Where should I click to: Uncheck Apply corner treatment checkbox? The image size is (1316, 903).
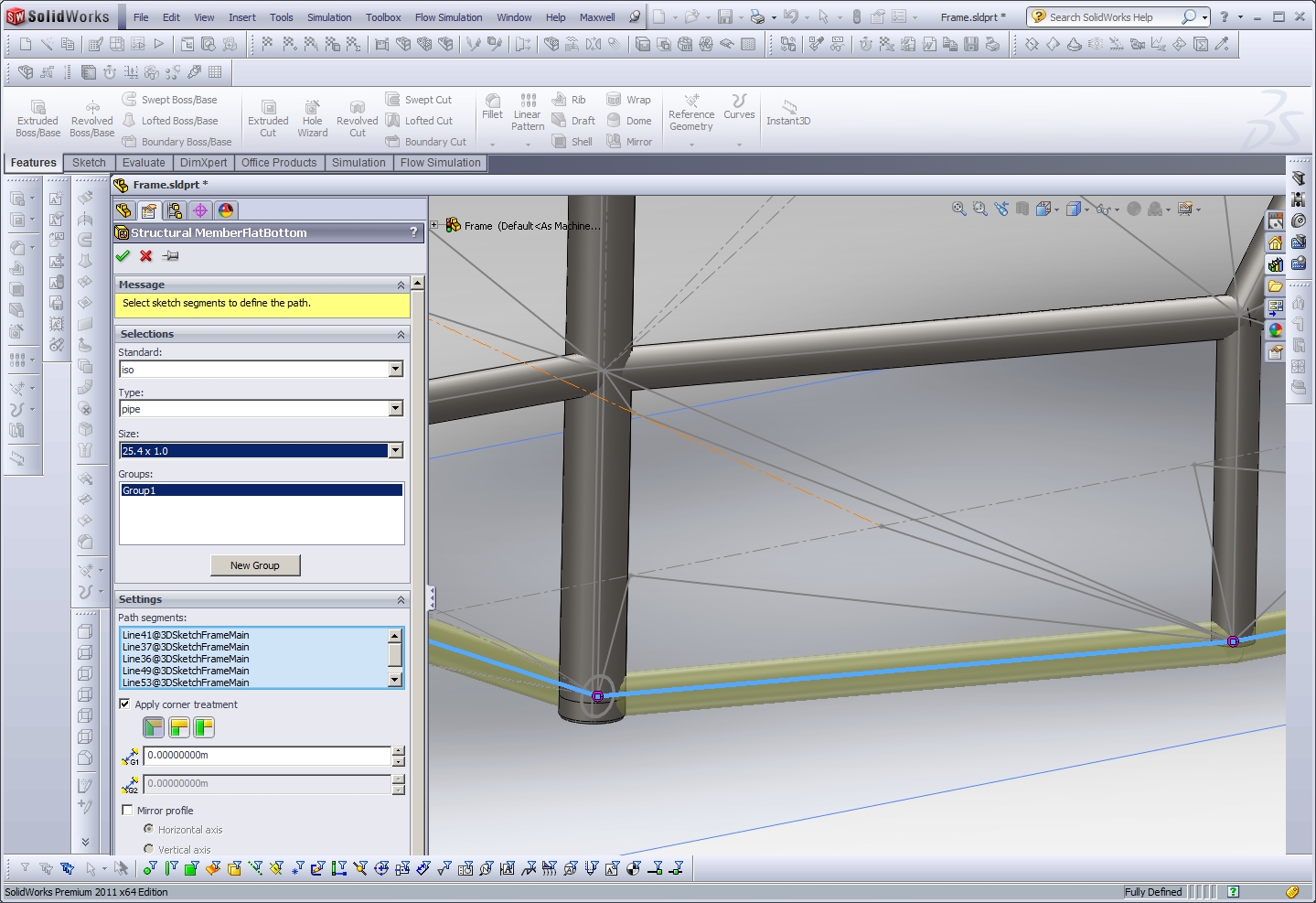[125, 704]
